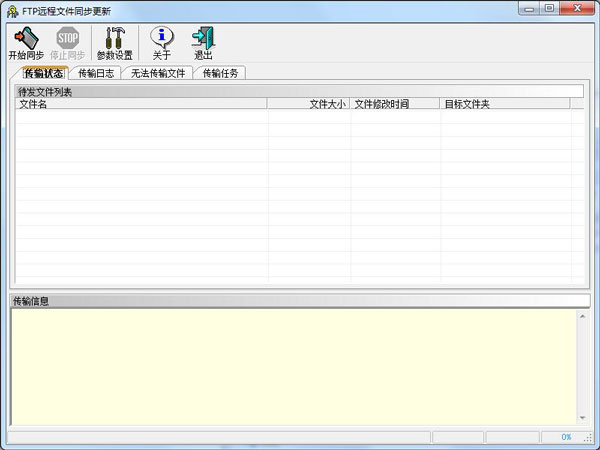Sort by 文件大小 column header
The height and width of the screenshot is (450, 600).
(x=308, y=104)
